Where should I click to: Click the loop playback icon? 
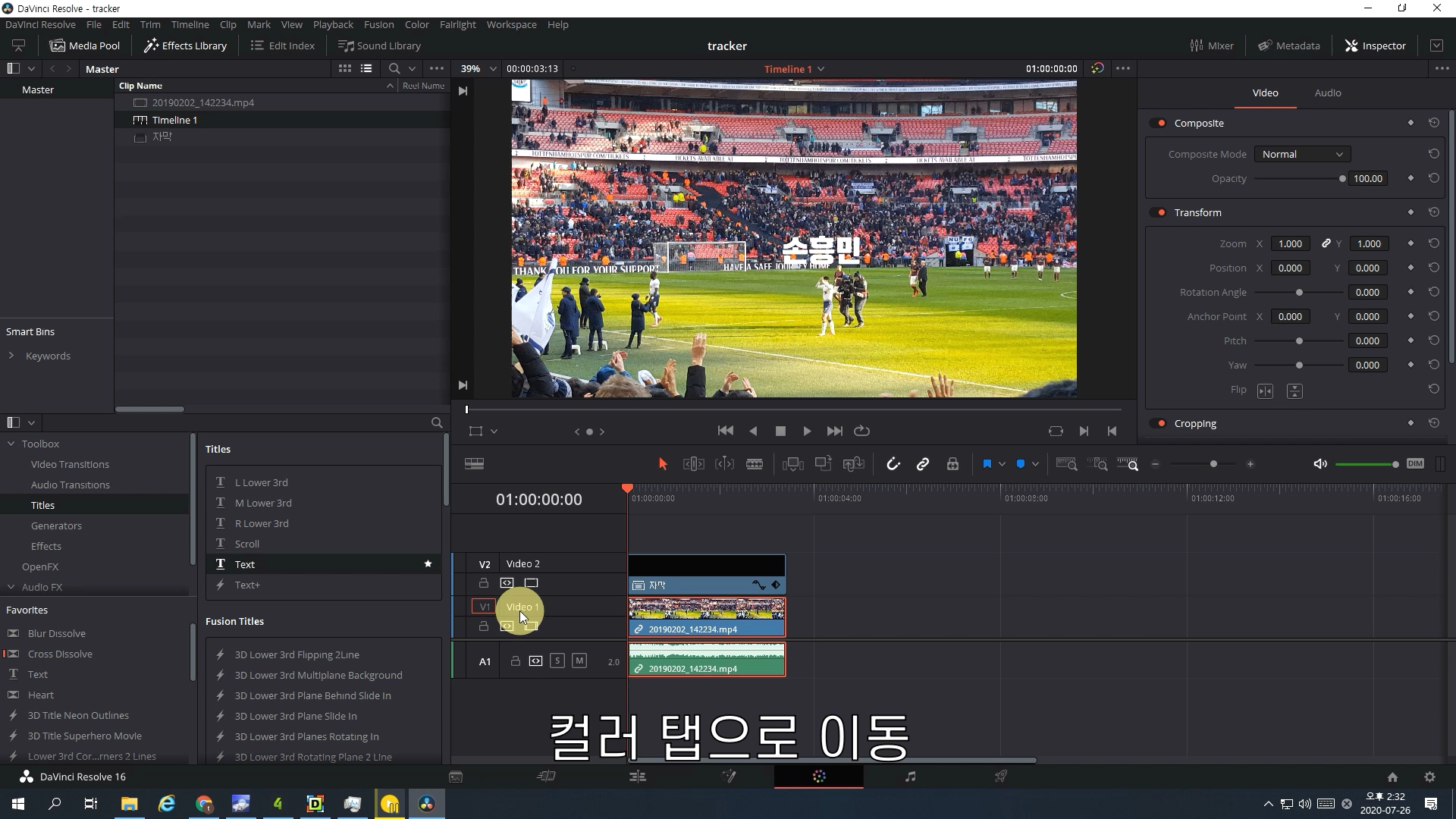tap(861, 431)
